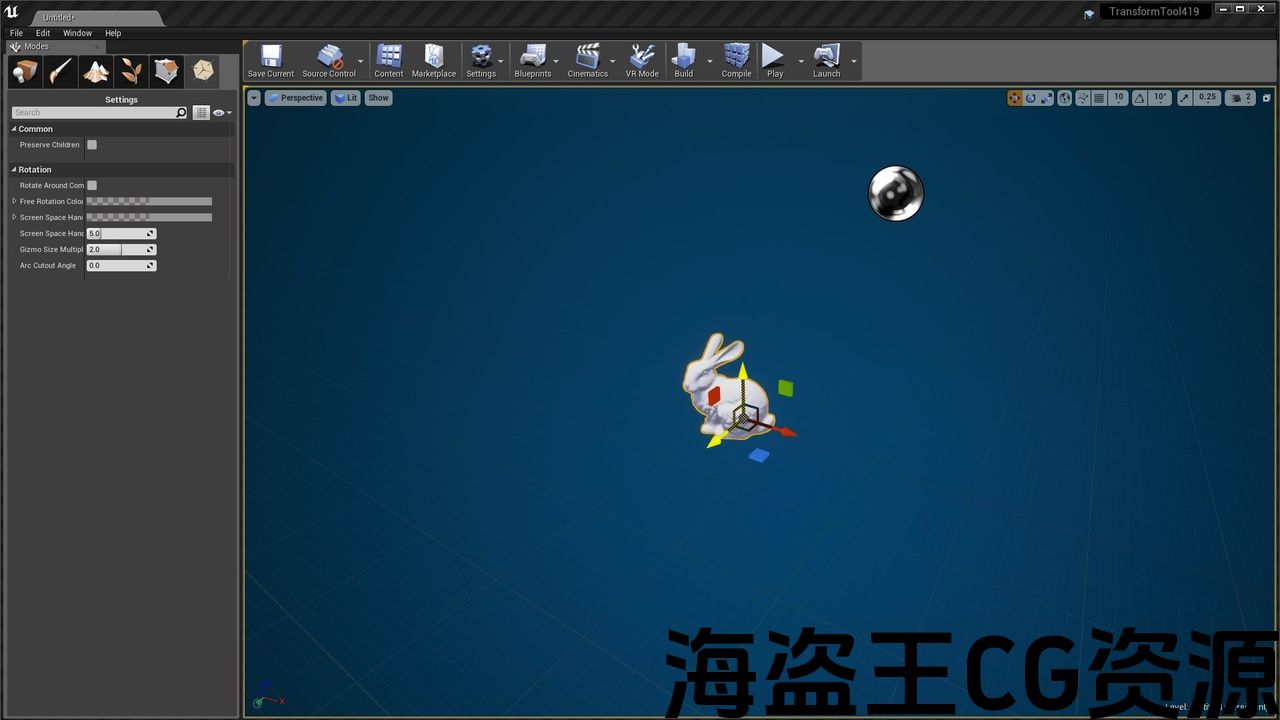Screen dimensions: 1280x720
Task: Open the Marketplace from the toolbar
Action: click(434, 61)
